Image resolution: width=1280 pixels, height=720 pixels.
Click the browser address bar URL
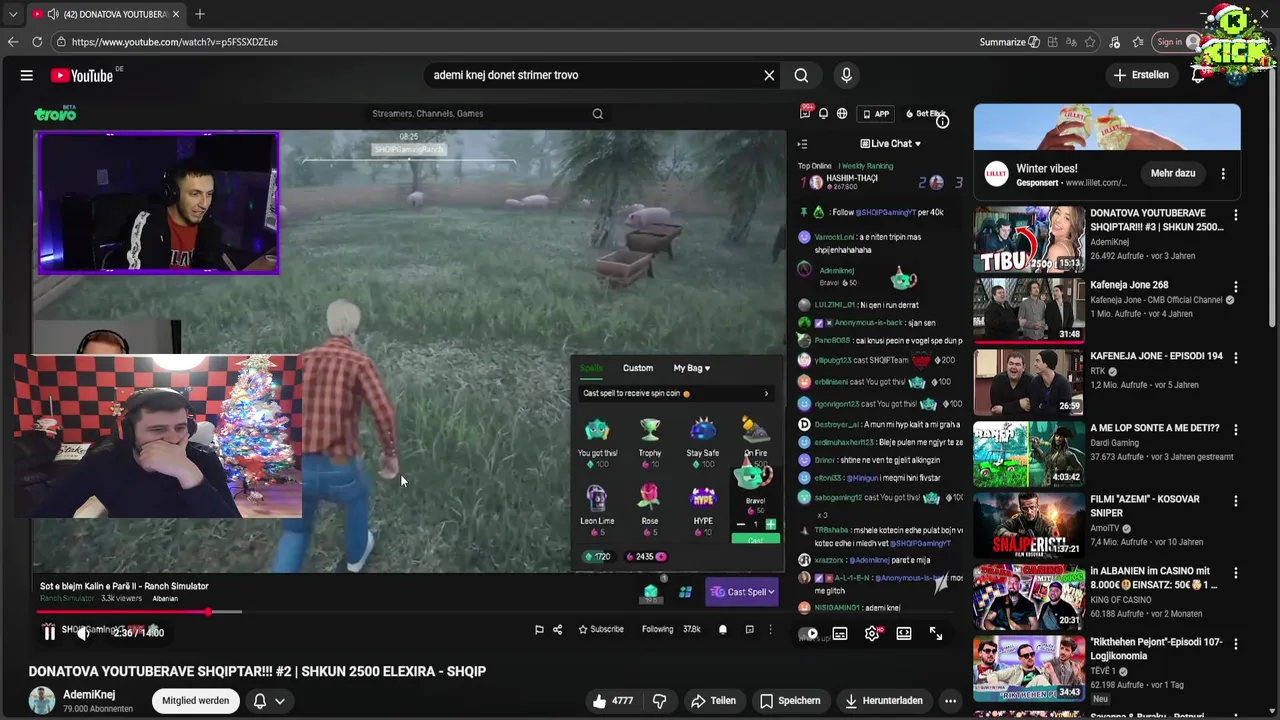tap(175, 42)
